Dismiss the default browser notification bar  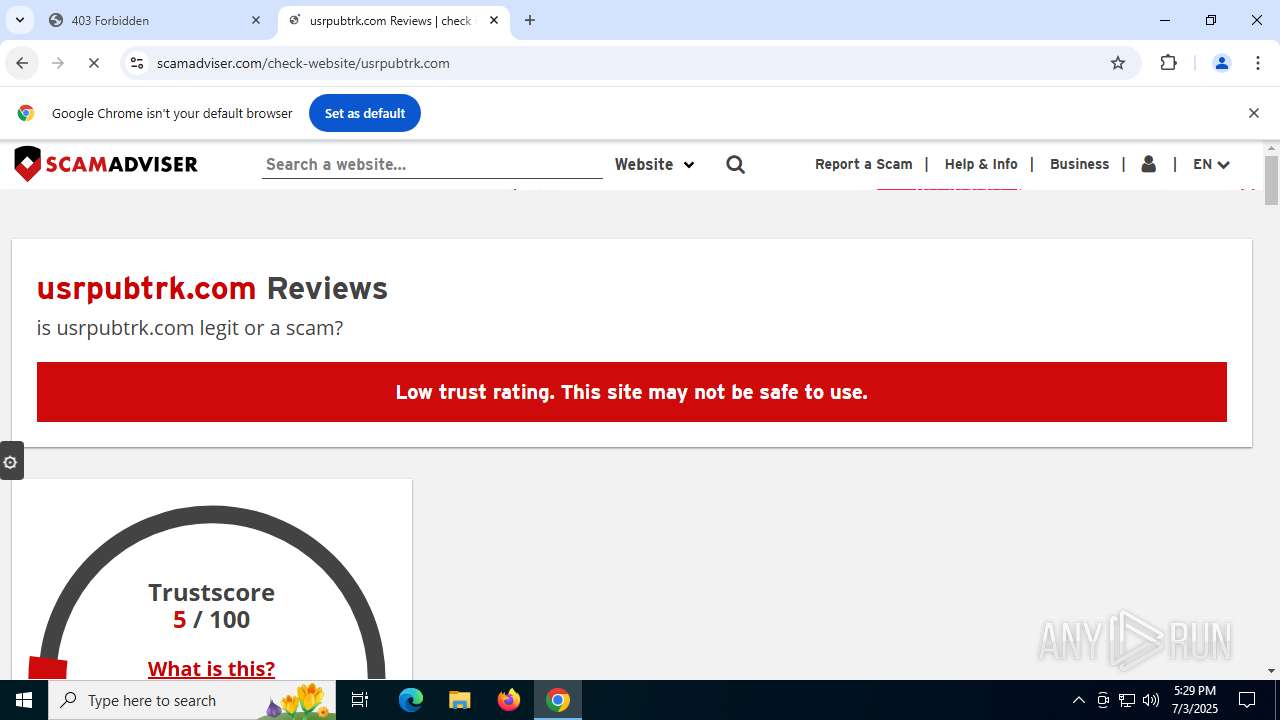(1253, 113)
